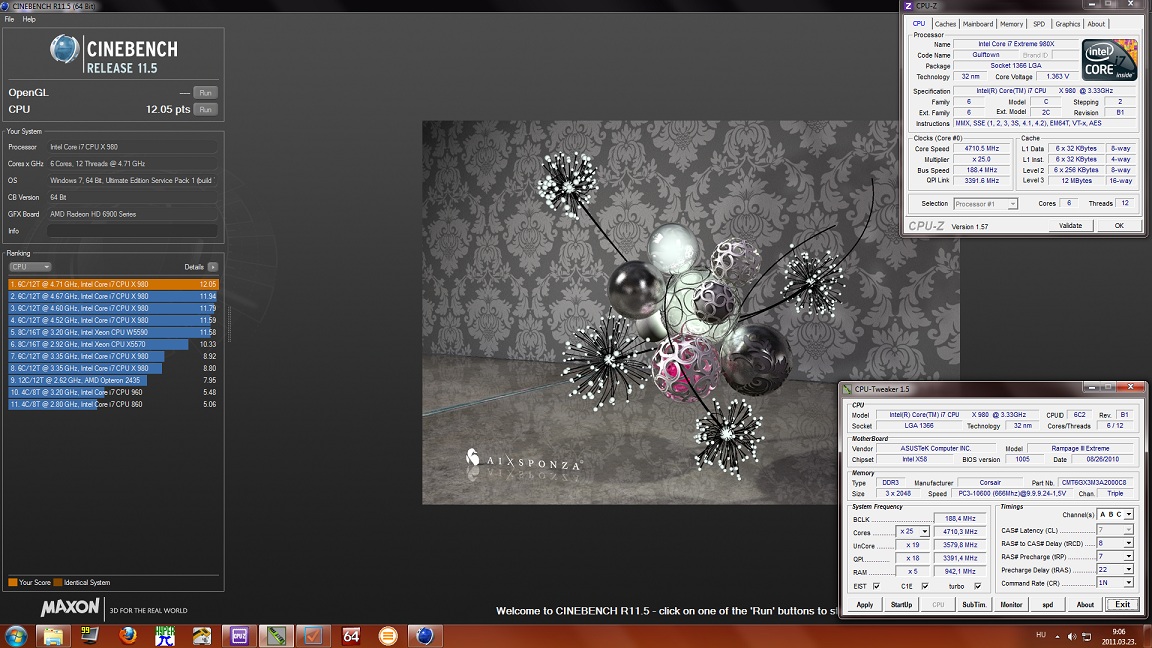Toggle the turbo checkbox in CPU-Tweaker

coord(977,586)
